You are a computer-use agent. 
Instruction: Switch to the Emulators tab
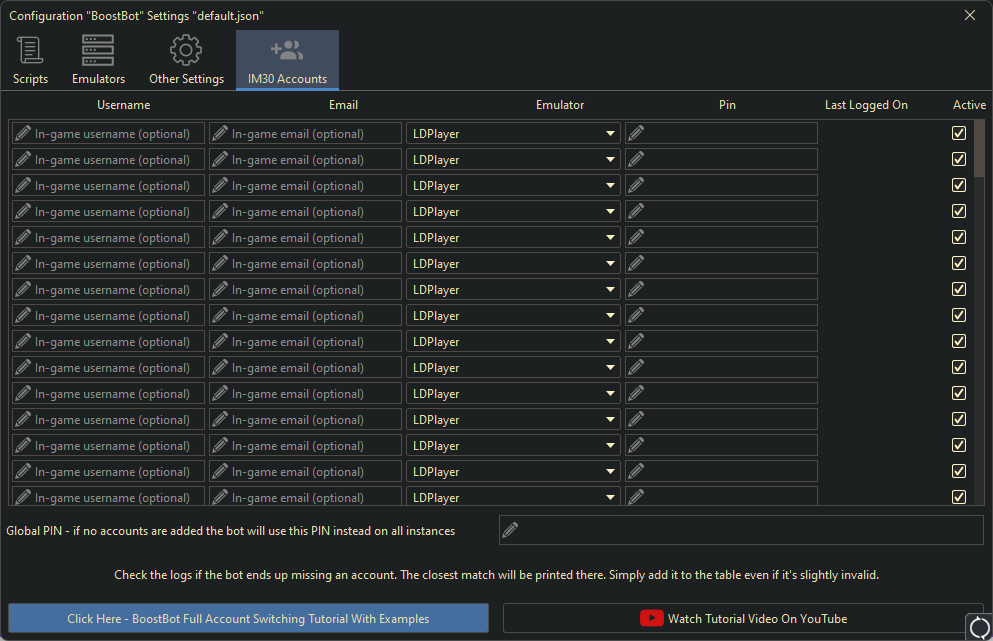(x=98, y=60)
